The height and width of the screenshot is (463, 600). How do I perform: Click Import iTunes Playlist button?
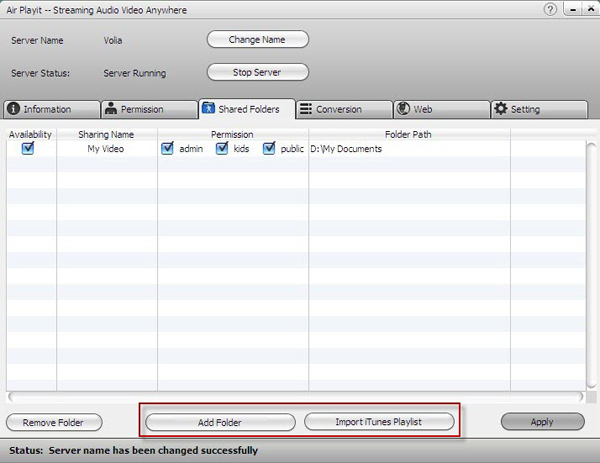(379, 422)
